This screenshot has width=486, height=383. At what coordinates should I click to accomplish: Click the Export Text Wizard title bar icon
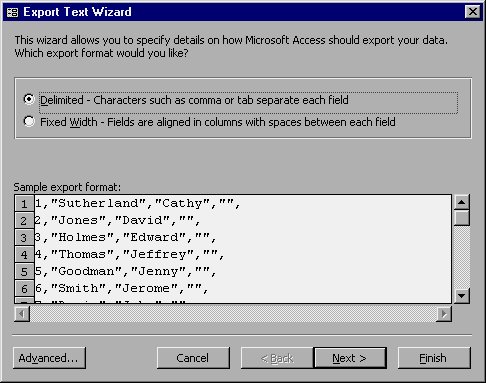12,12
